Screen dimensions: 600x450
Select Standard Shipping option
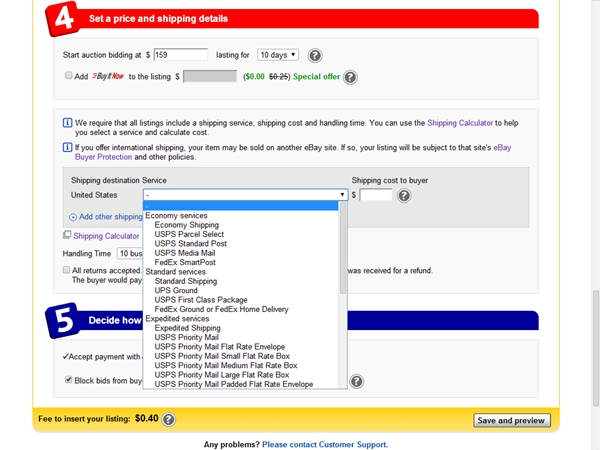click(186, 281)
